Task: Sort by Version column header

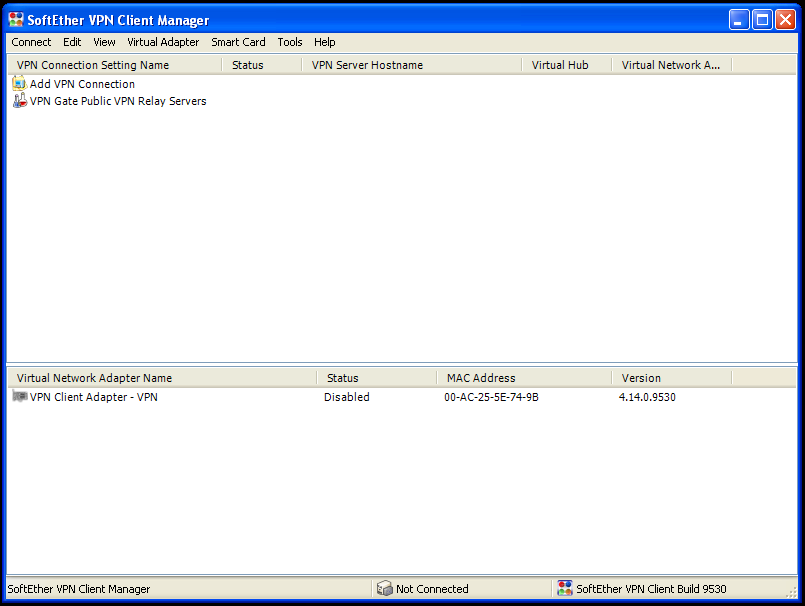Action: [672, 378]
